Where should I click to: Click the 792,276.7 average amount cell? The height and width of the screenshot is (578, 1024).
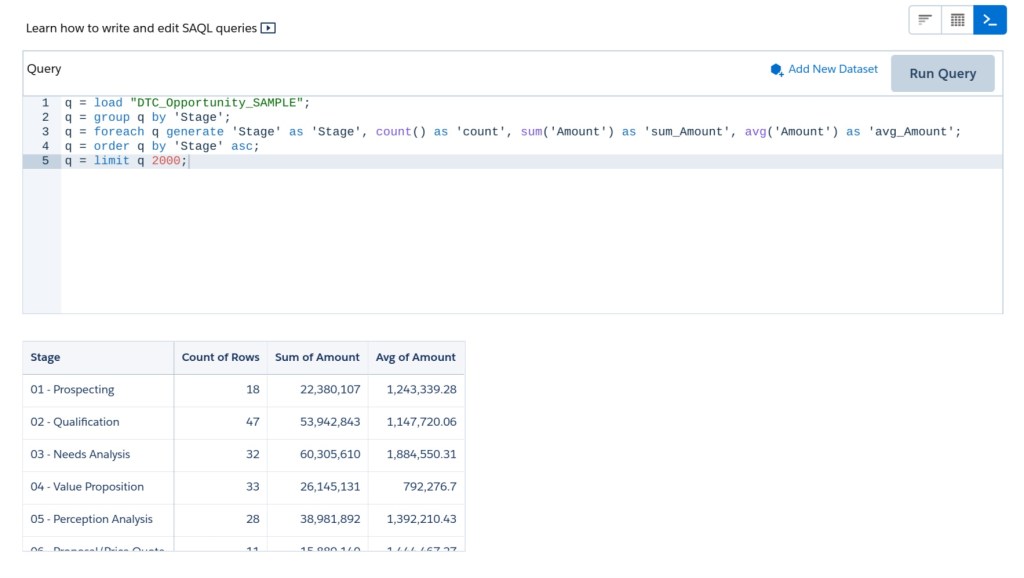426,487
